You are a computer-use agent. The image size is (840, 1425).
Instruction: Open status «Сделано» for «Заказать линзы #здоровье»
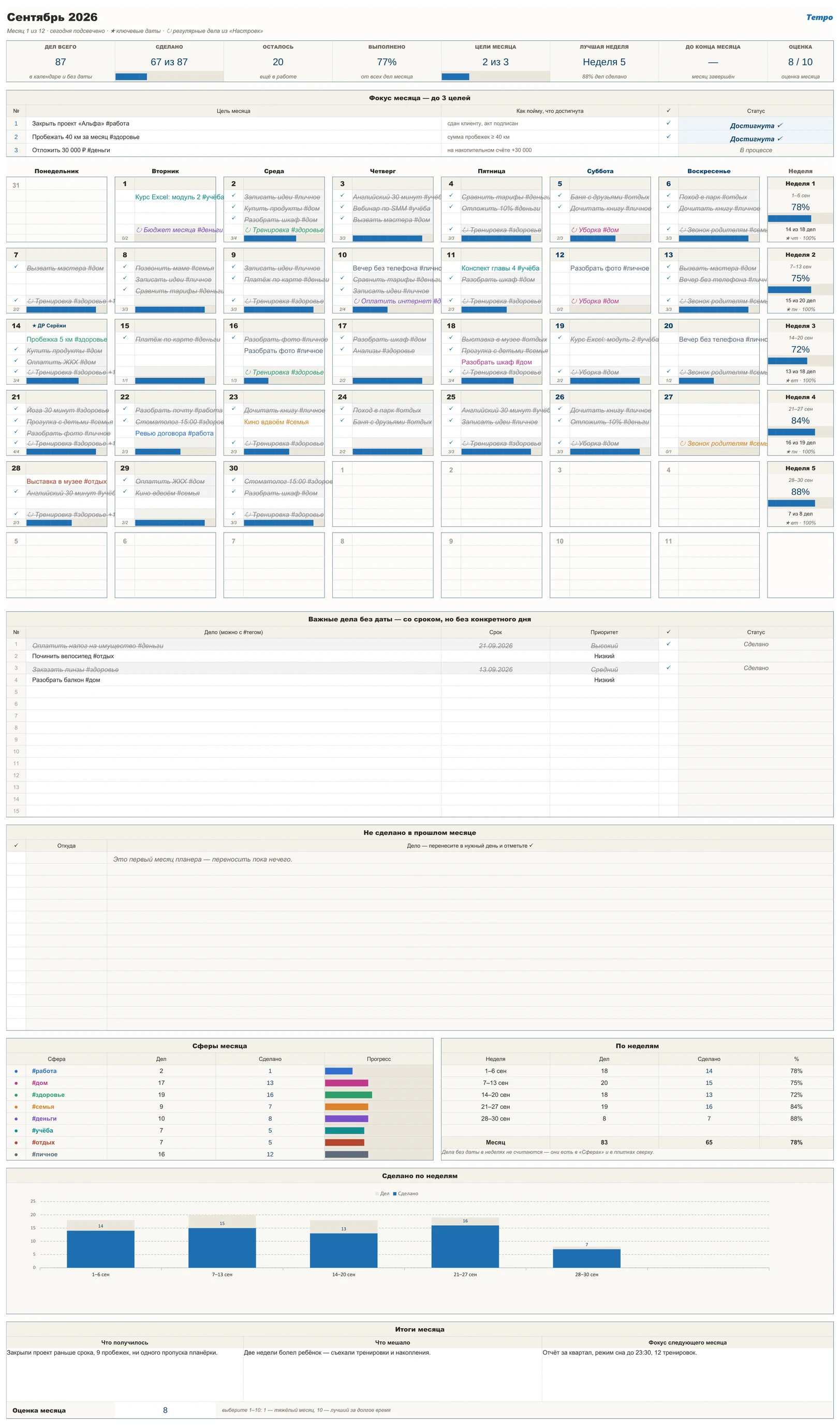click(x=756, y=668)
